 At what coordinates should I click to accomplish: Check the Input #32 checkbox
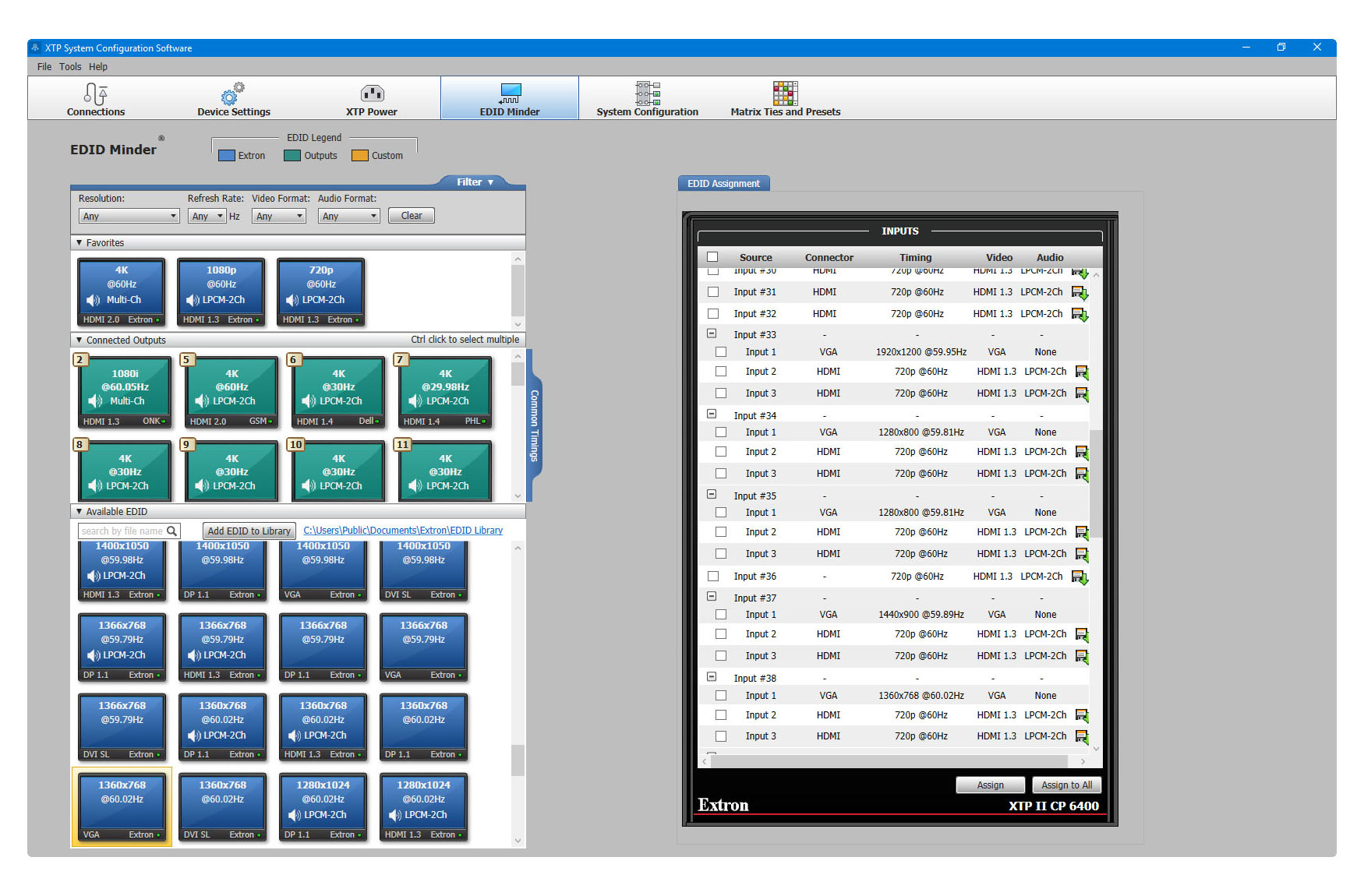click(x=713, y=314)
